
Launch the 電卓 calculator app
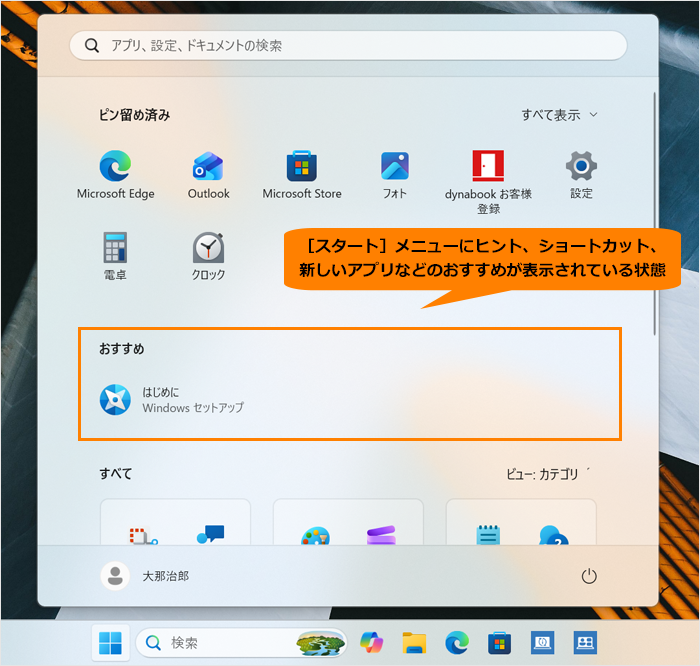pos(115,256)
